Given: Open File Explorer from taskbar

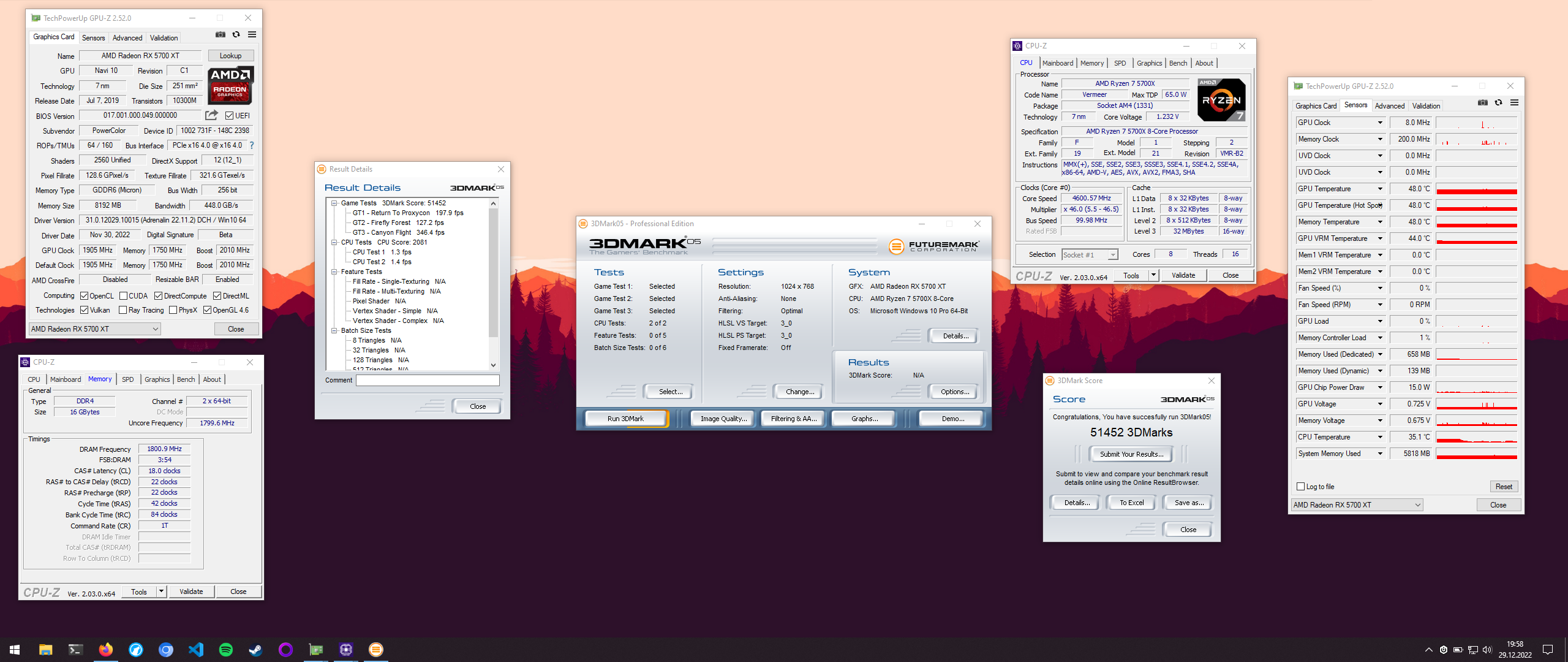Looking at the screenshot, I should pyautogui.click(x=46, y=650).
